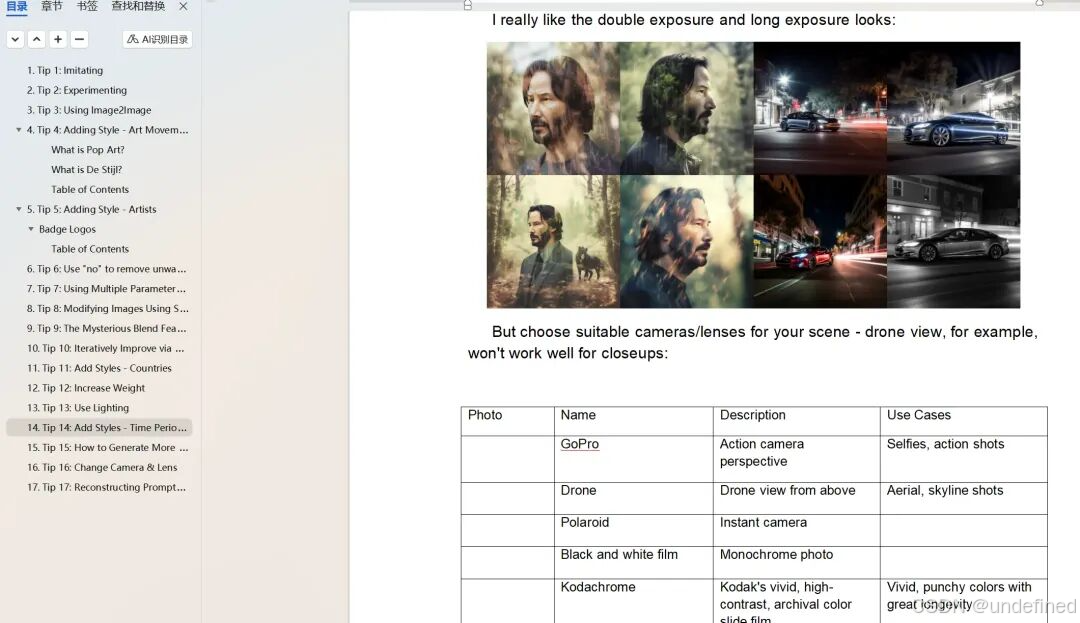Select Tip 4: Adding Style - Art Movements entry
Screen dimensions: 1080x623
107,130
